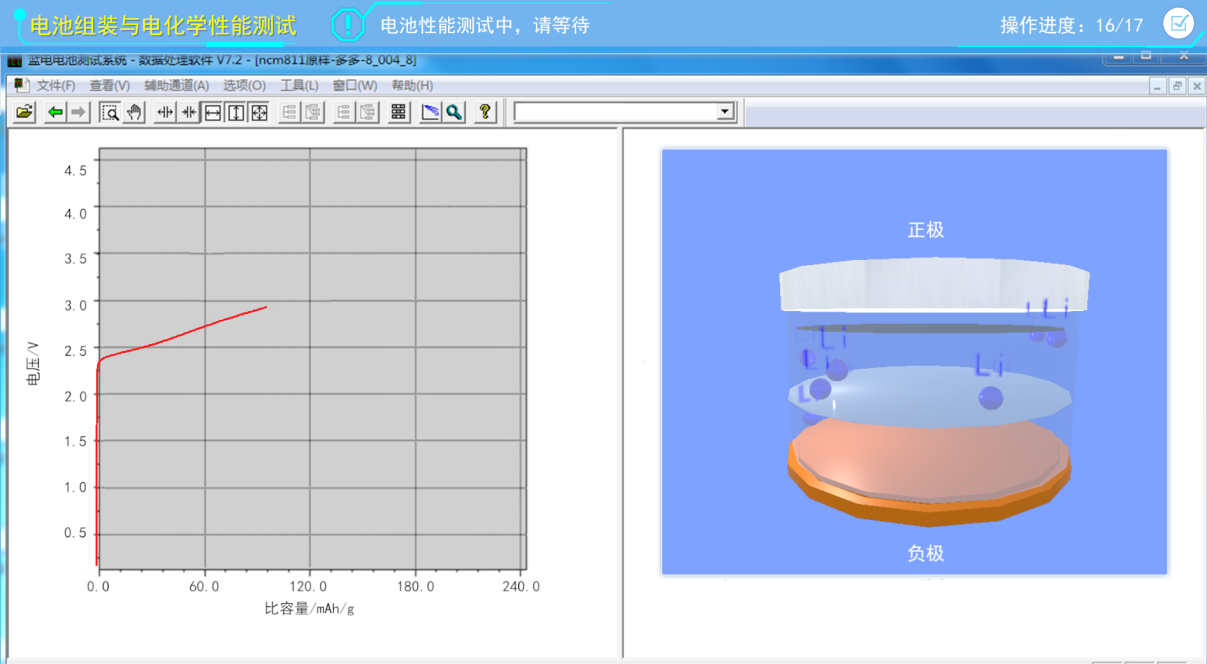Click the grid layout toolbar icon
The width and height of the screenshot is (1207, 664).
pos(399,112)
